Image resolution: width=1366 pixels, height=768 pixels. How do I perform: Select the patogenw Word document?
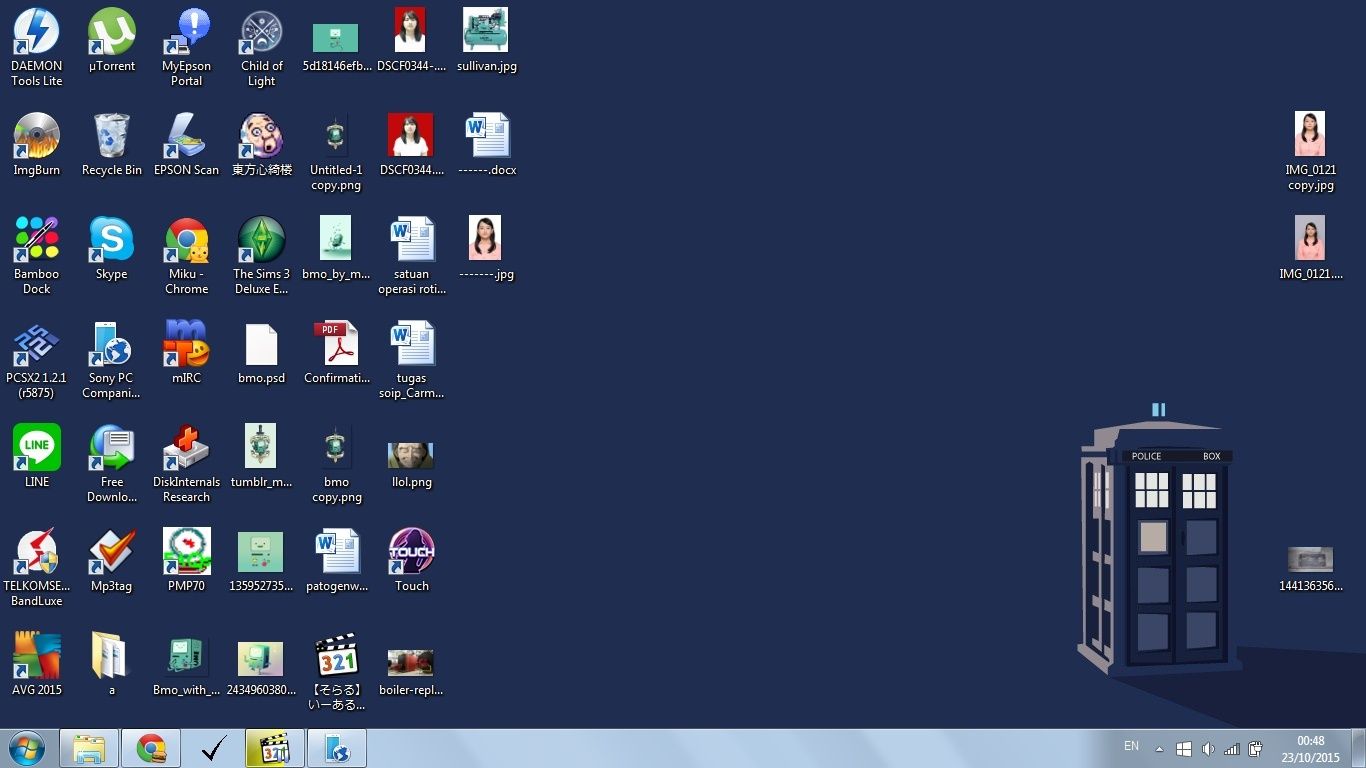[337, 561]
